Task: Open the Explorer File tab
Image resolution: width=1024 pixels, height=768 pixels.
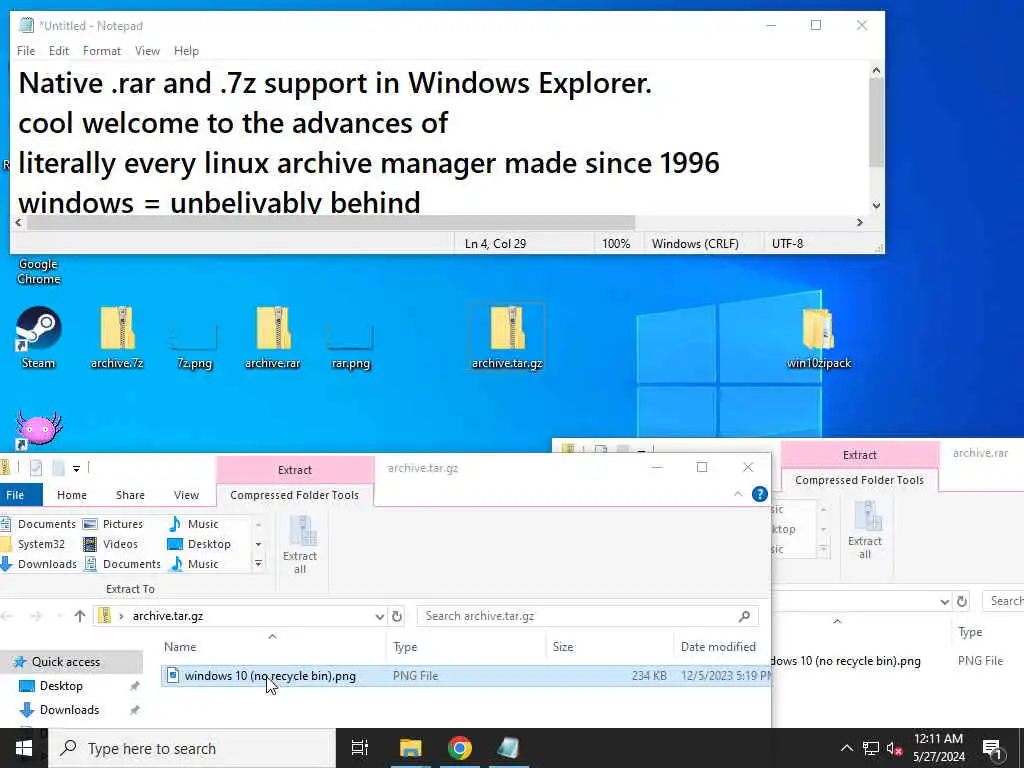Action: tap(17, 495)
